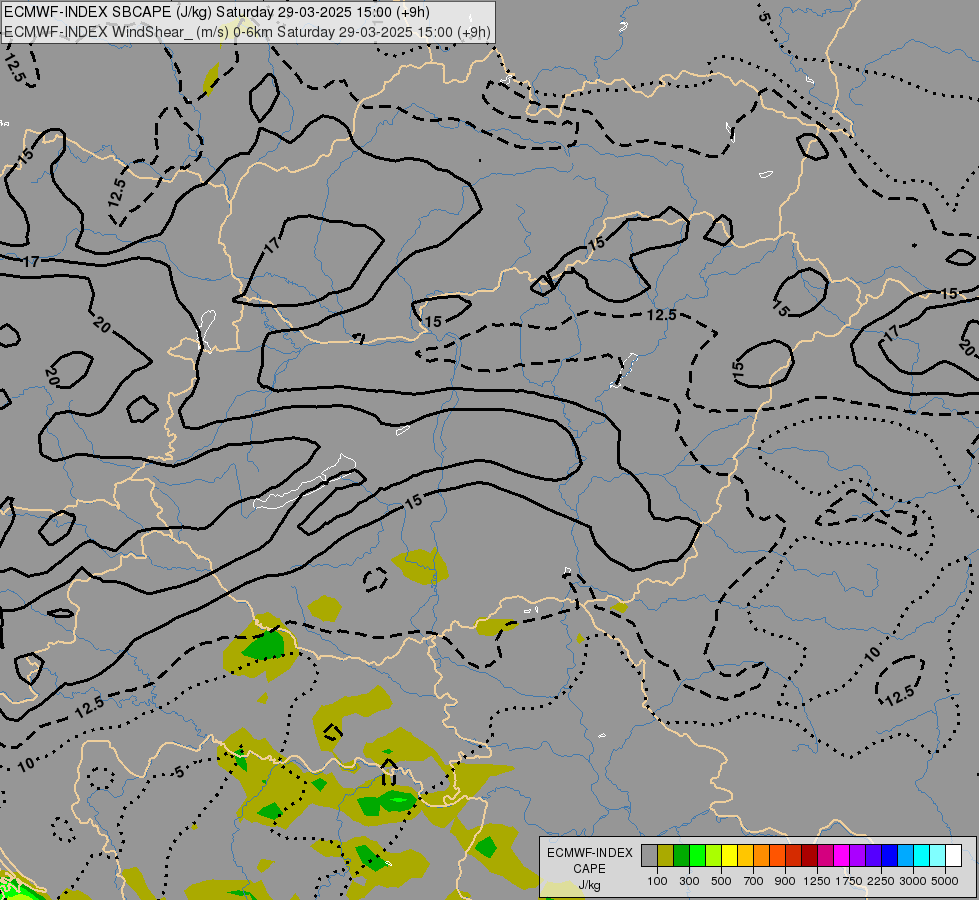Click the CAPE label in the legend
The height and width of the screenshot is (900, 979).
589,869
